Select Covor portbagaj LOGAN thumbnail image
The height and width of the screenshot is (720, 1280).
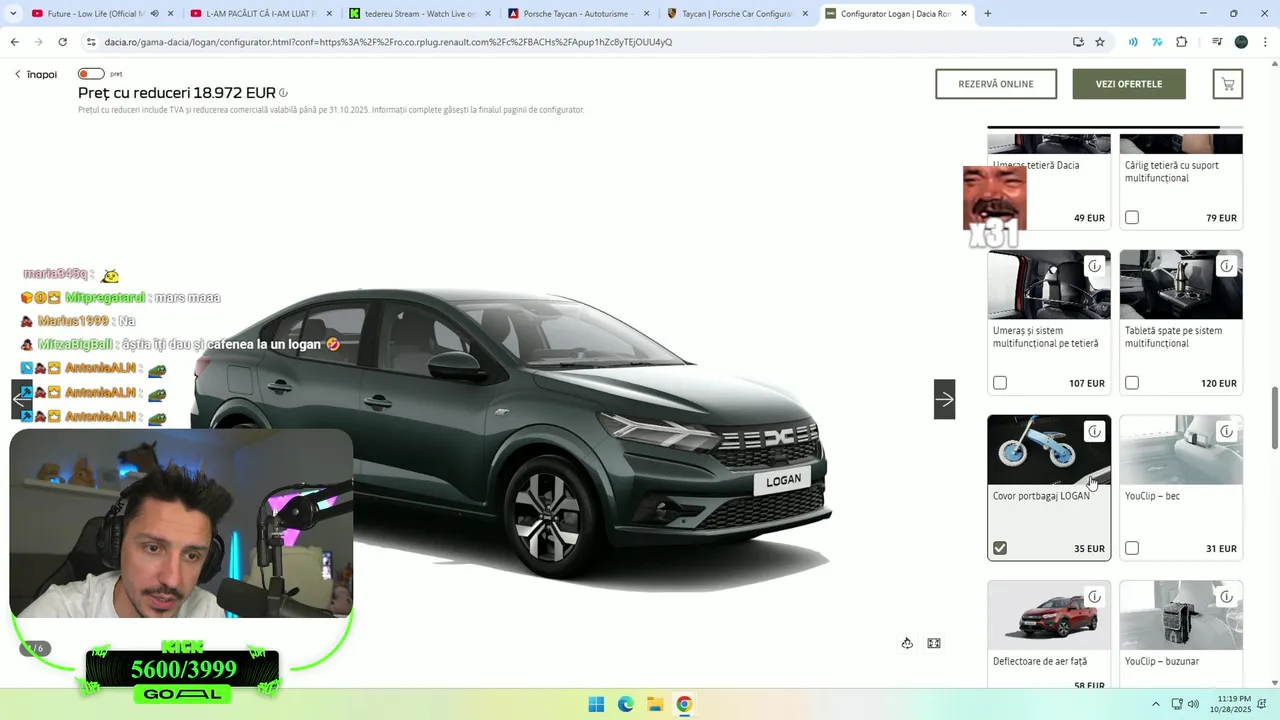coord(1049,450)
